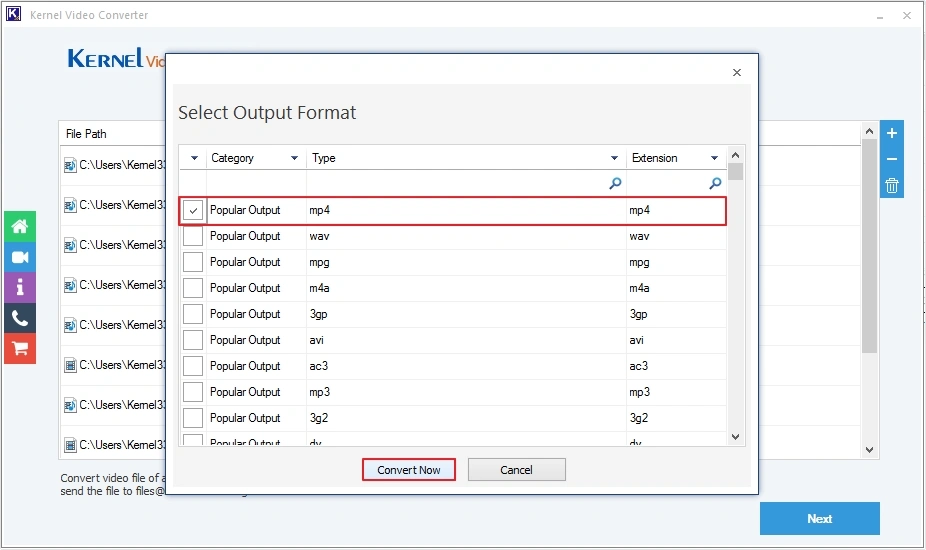The width and height of the screenshot is (926, 550).
Task: Click the Next button in main window
Action: [820, 519]
